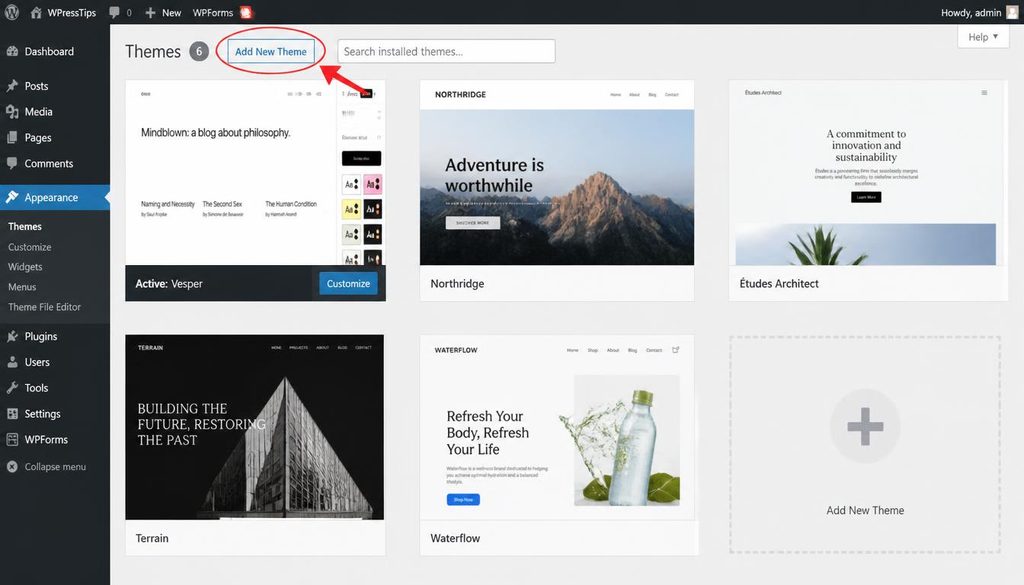Click the Pages icon in sidebar
The width and height of the screenshot is (1024, 585).
click(x=12, y=138)
